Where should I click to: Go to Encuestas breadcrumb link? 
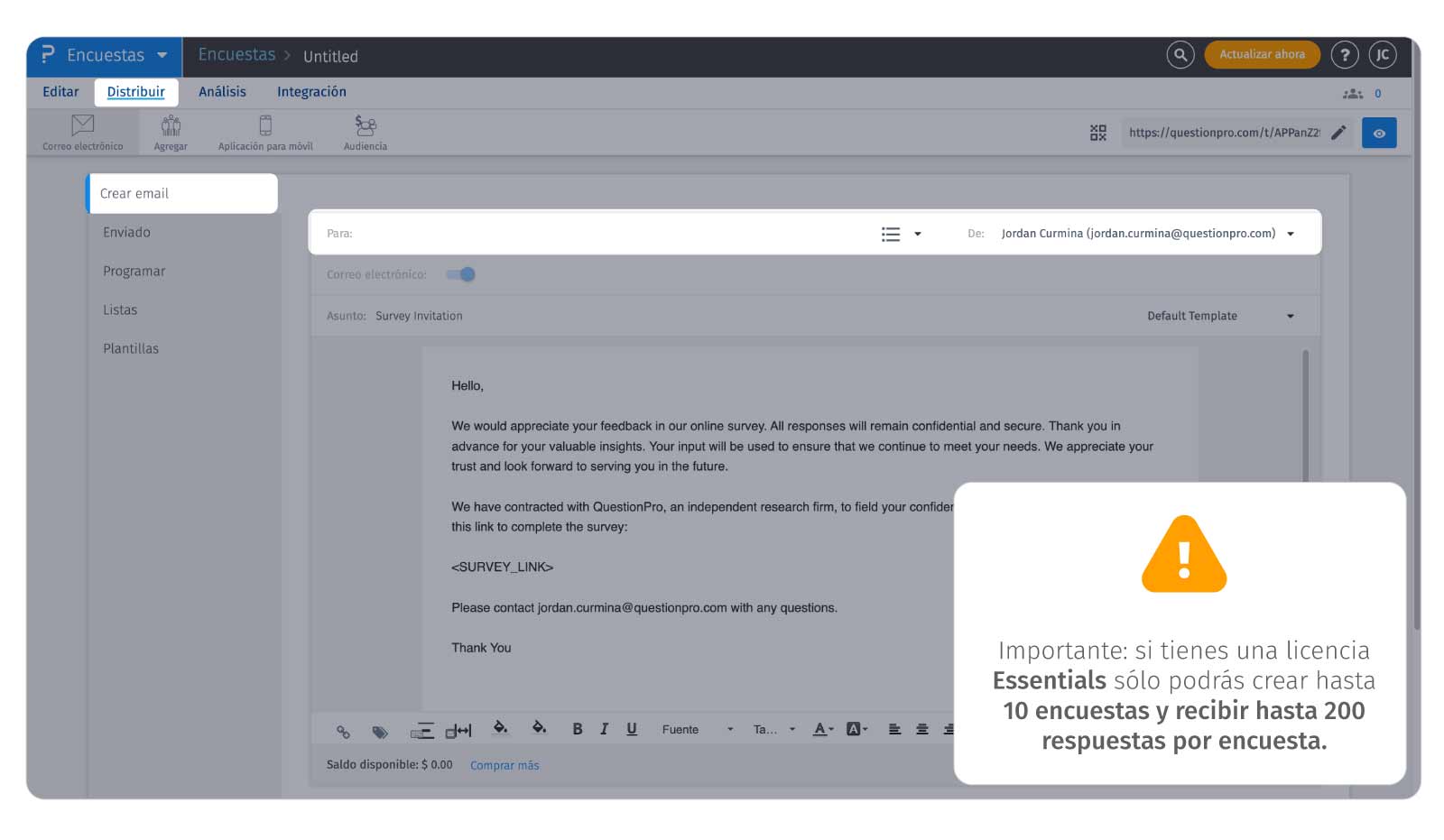point(236,55)
